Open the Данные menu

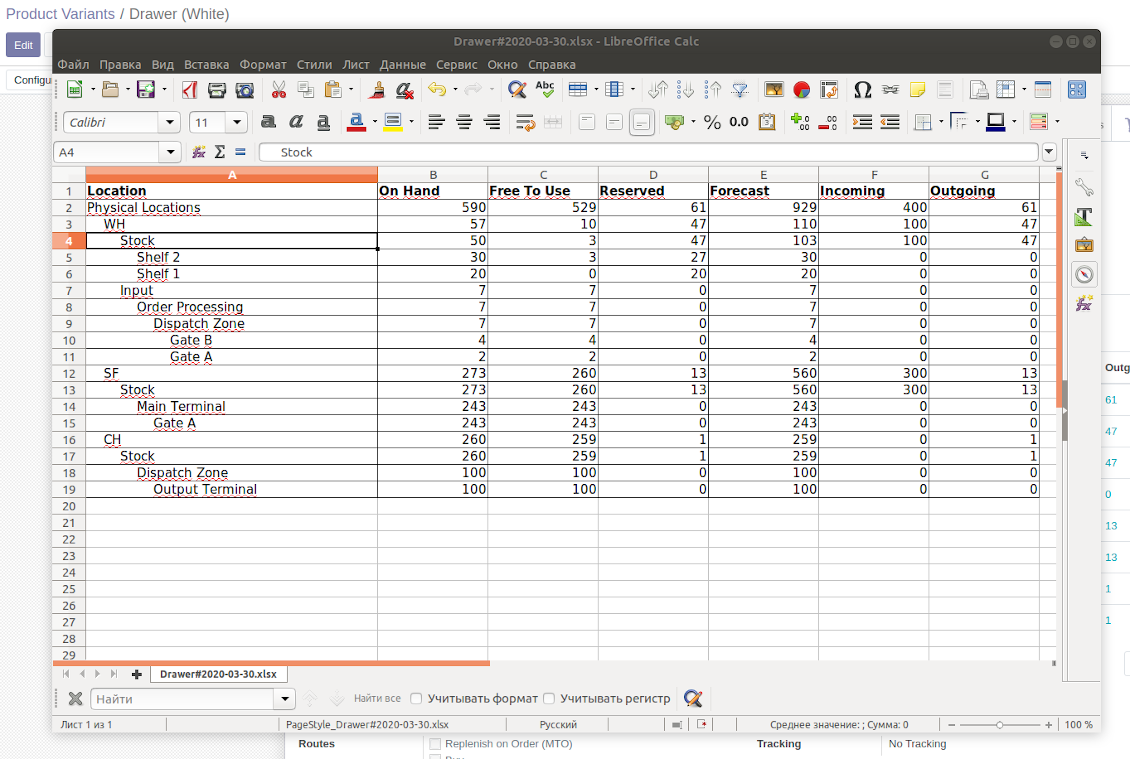click(403, 65)
